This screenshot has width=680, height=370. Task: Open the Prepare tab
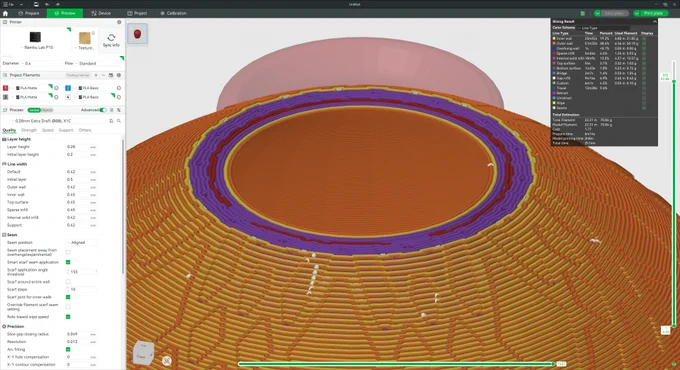29,13
